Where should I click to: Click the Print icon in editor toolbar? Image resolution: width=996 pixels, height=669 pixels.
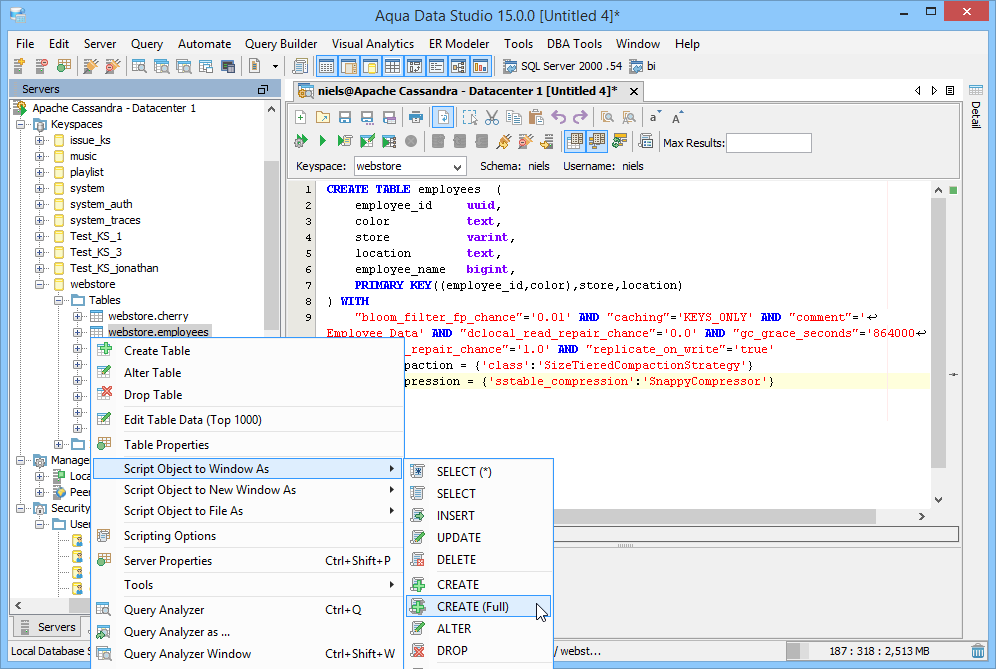(x=416, y=118)
